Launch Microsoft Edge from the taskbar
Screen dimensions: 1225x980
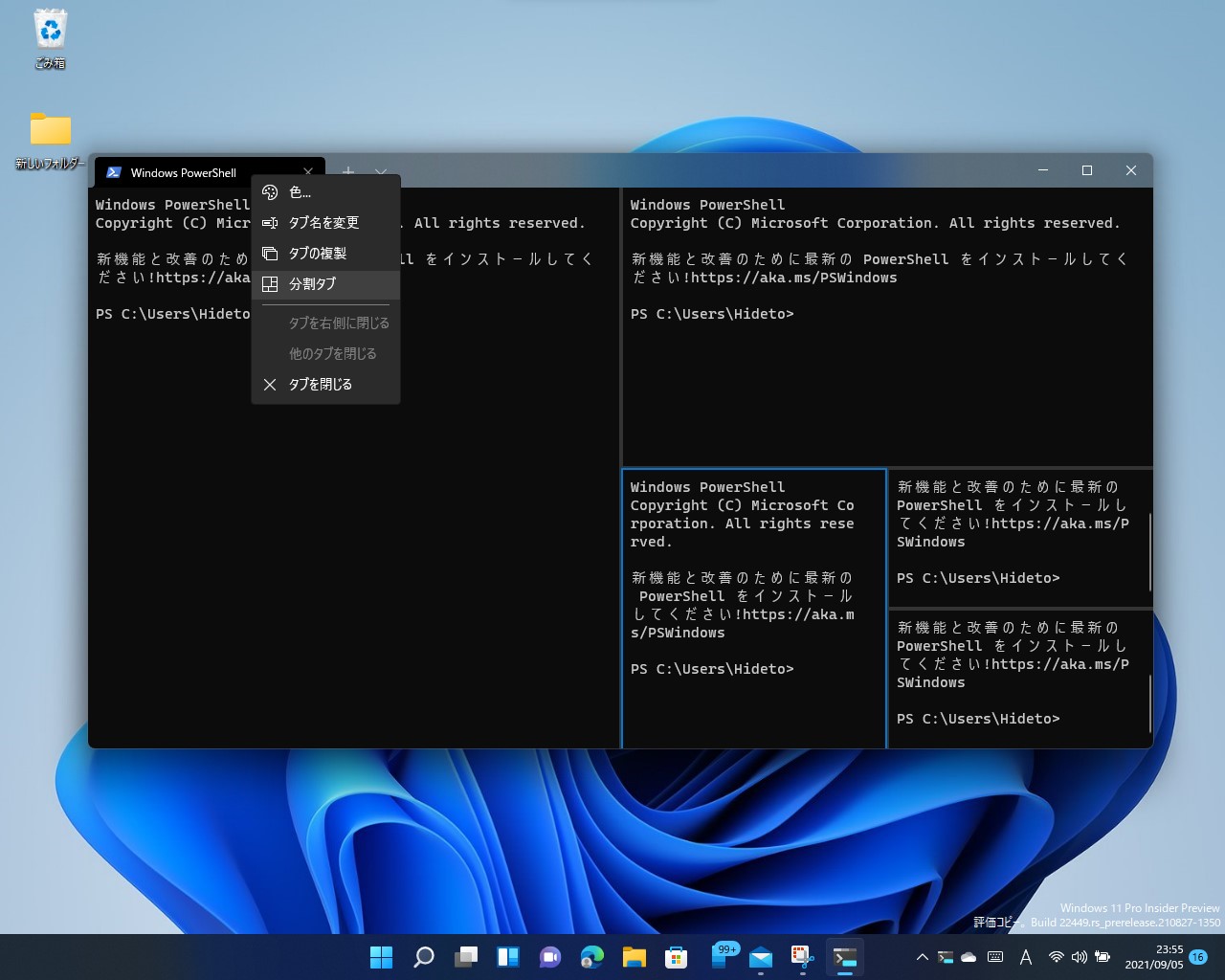592,957
